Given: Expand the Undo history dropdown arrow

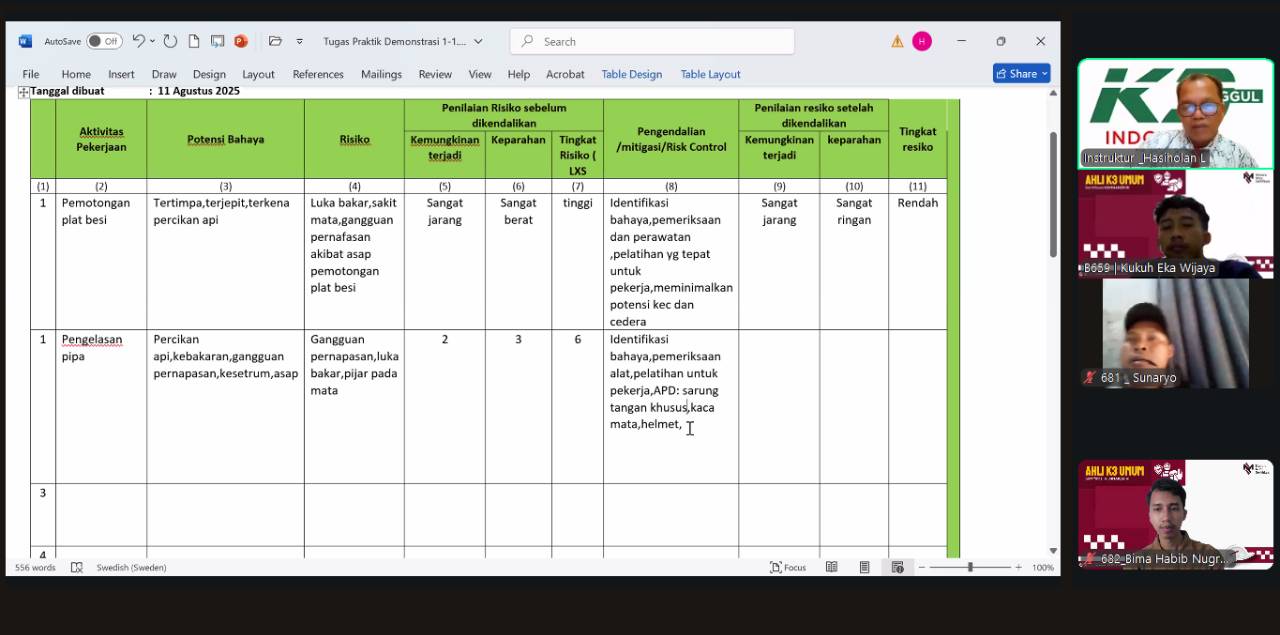Looking at the screenshot, I should pyautogui.click(x=152, y=41).
